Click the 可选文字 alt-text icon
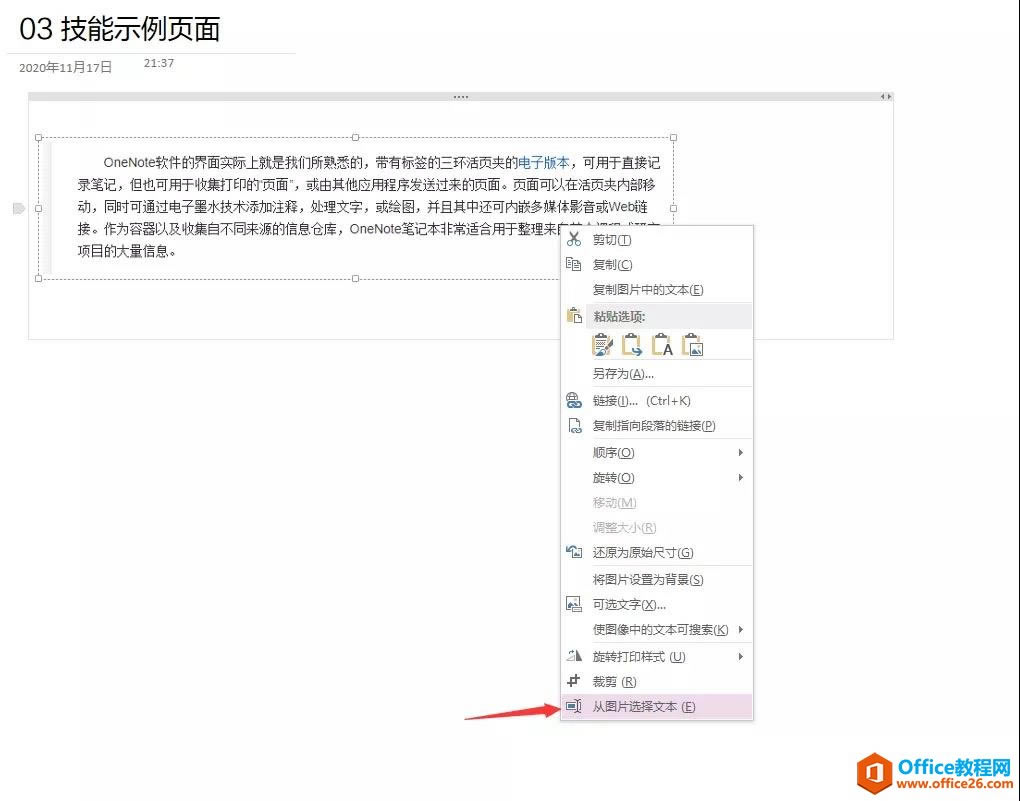 pos(573,604)
